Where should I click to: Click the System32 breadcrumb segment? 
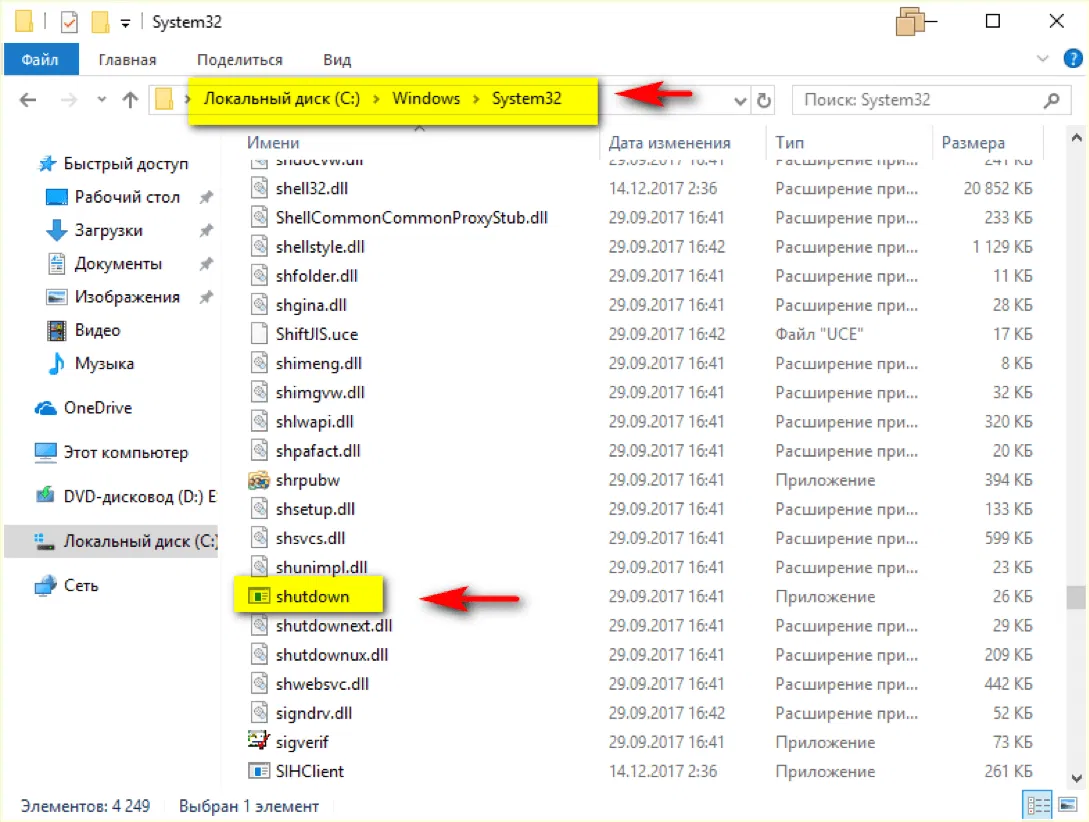526,99
